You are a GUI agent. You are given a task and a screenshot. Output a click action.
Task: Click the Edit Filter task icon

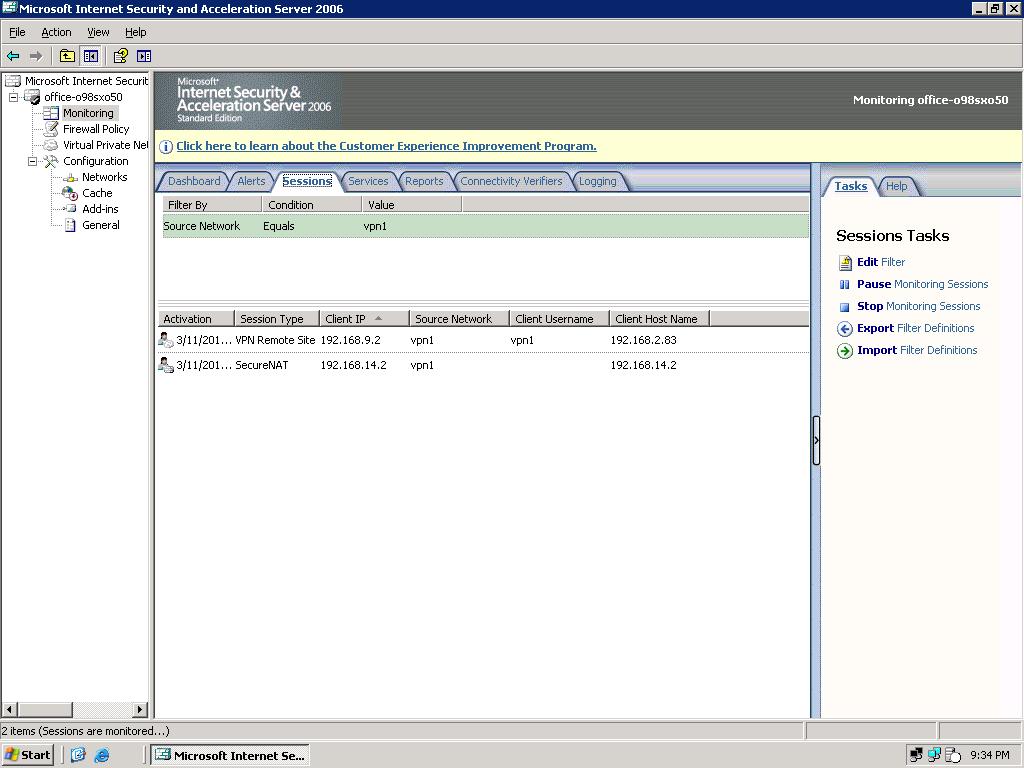pyautogui.click(x=845, y=263)
